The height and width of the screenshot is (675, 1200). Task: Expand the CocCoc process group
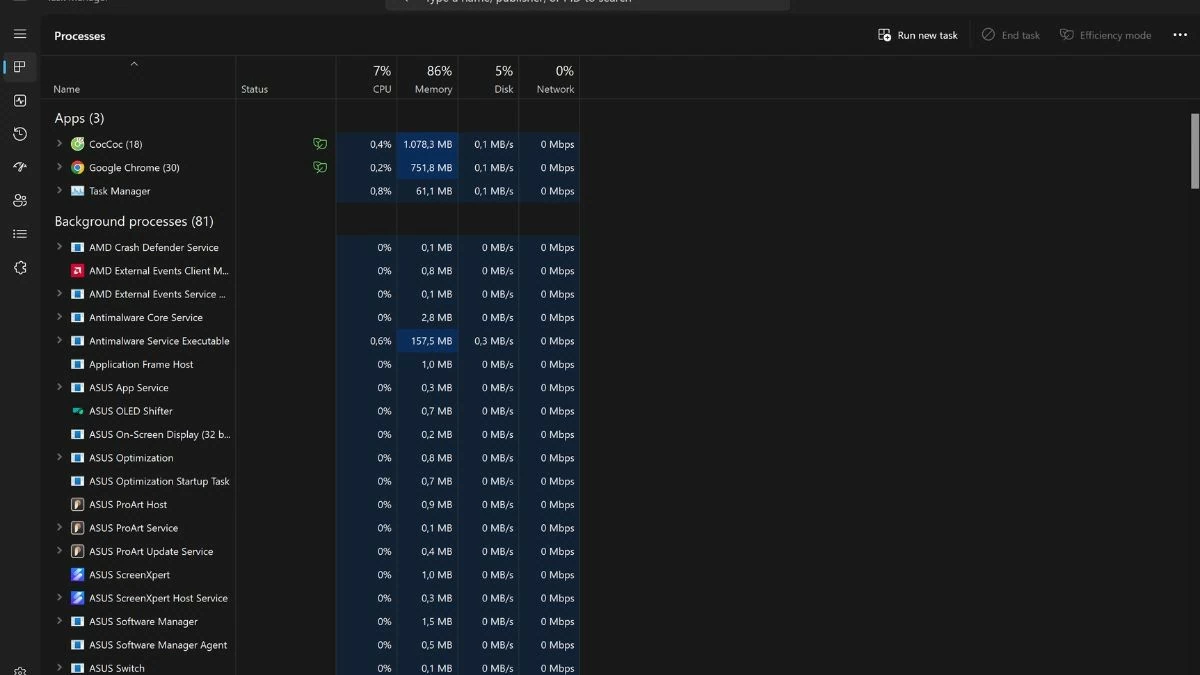click(x=60, y=144)
